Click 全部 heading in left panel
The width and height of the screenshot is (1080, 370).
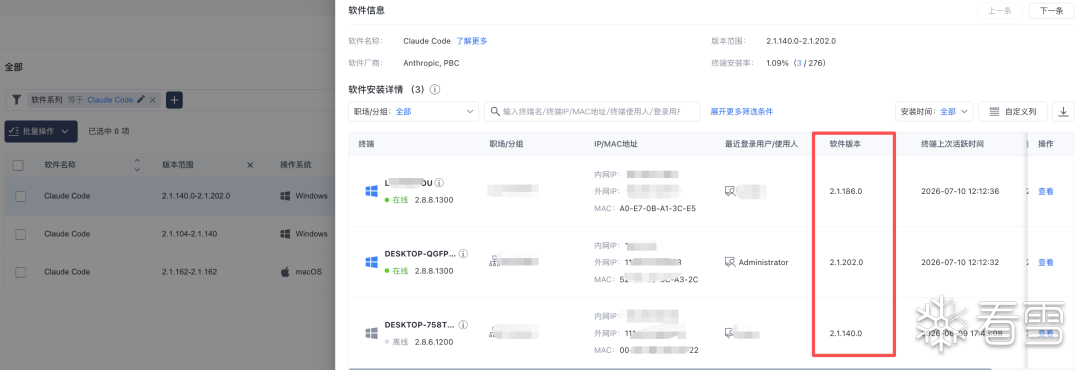click(x=14, y=68)
